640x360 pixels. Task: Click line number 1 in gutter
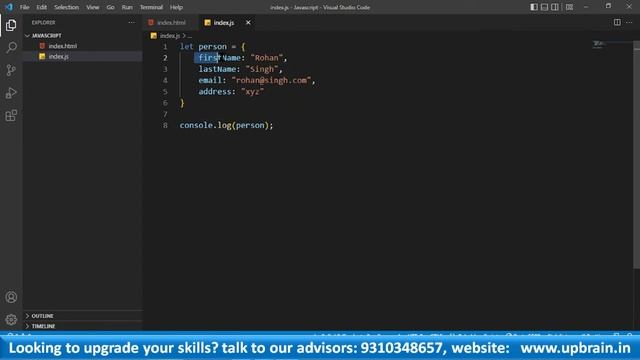point(165,47)
